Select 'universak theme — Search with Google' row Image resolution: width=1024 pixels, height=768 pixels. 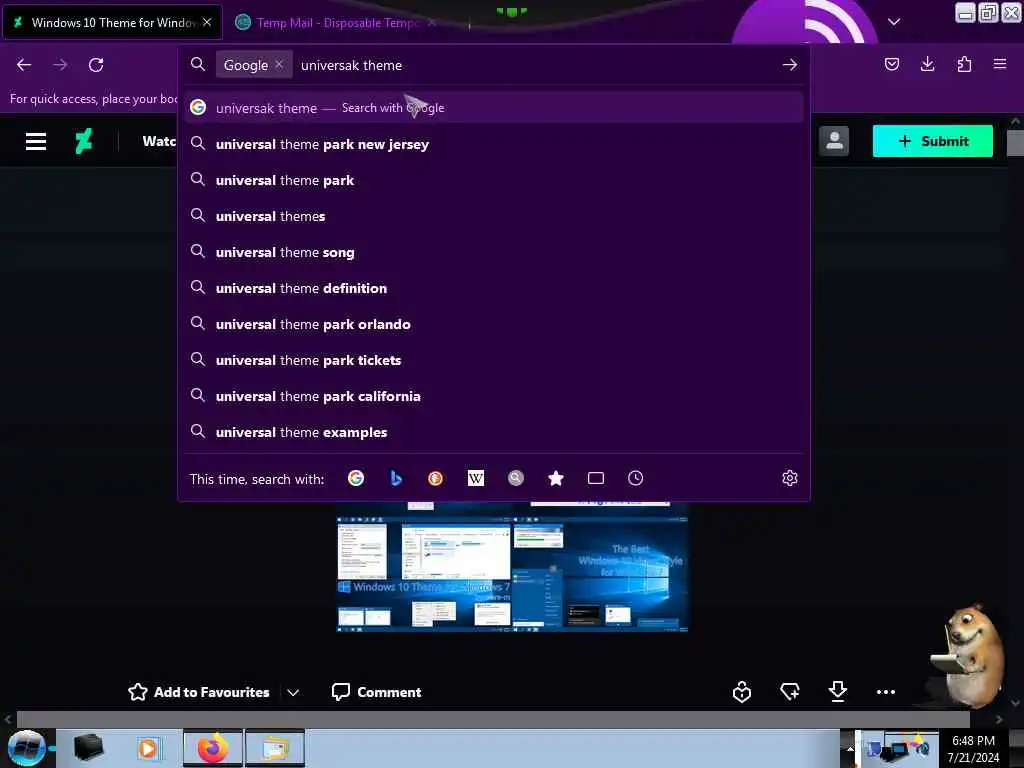[x=493, y=108]
